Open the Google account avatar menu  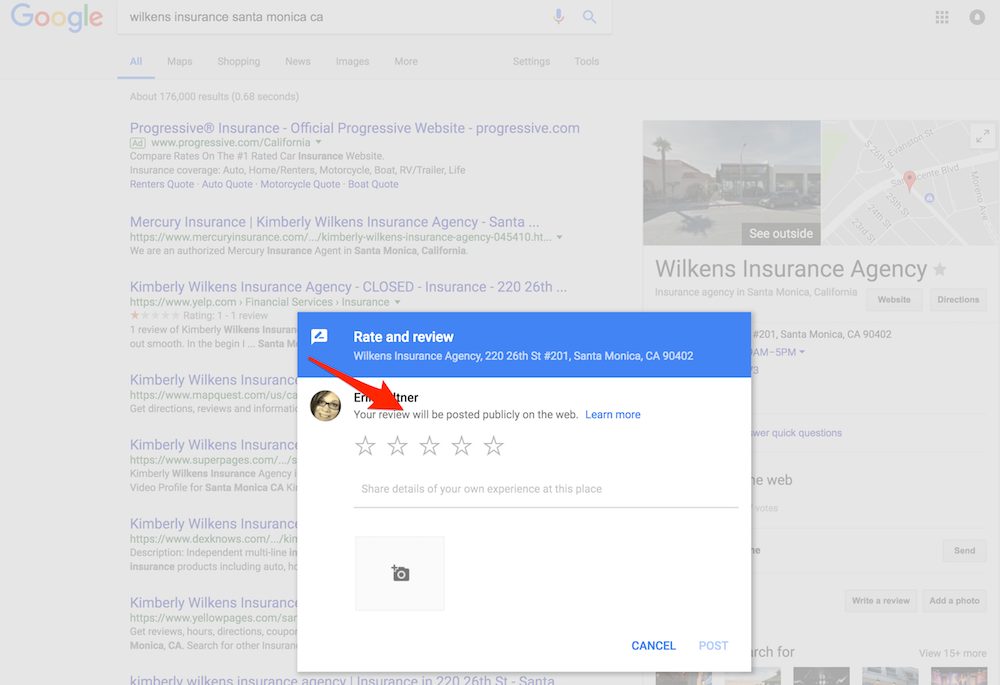pos(977,17)
